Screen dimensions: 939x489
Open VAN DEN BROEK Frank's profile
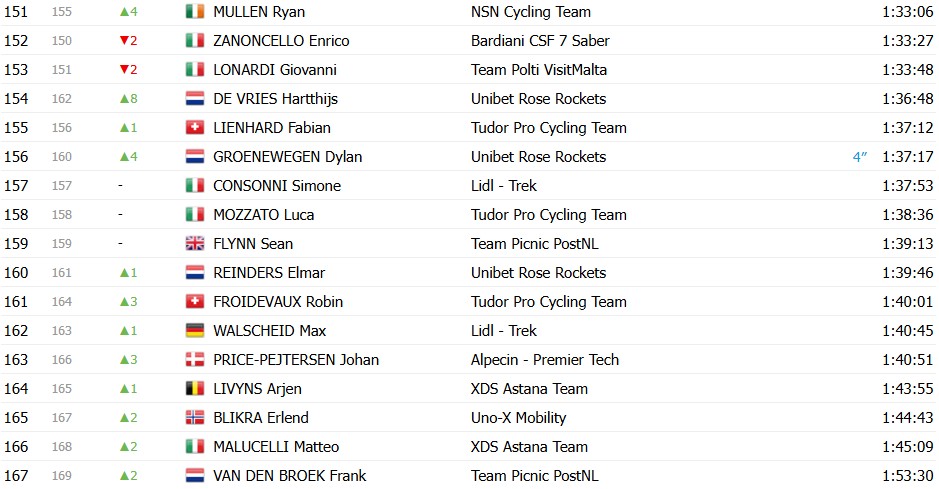[x=289, y=476]
